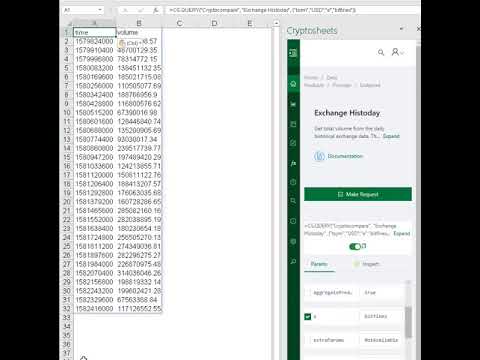Viewport: 480px width, 360px height.
Task: Click the Home breadcrumb link
Action: [x=311, y=77]
